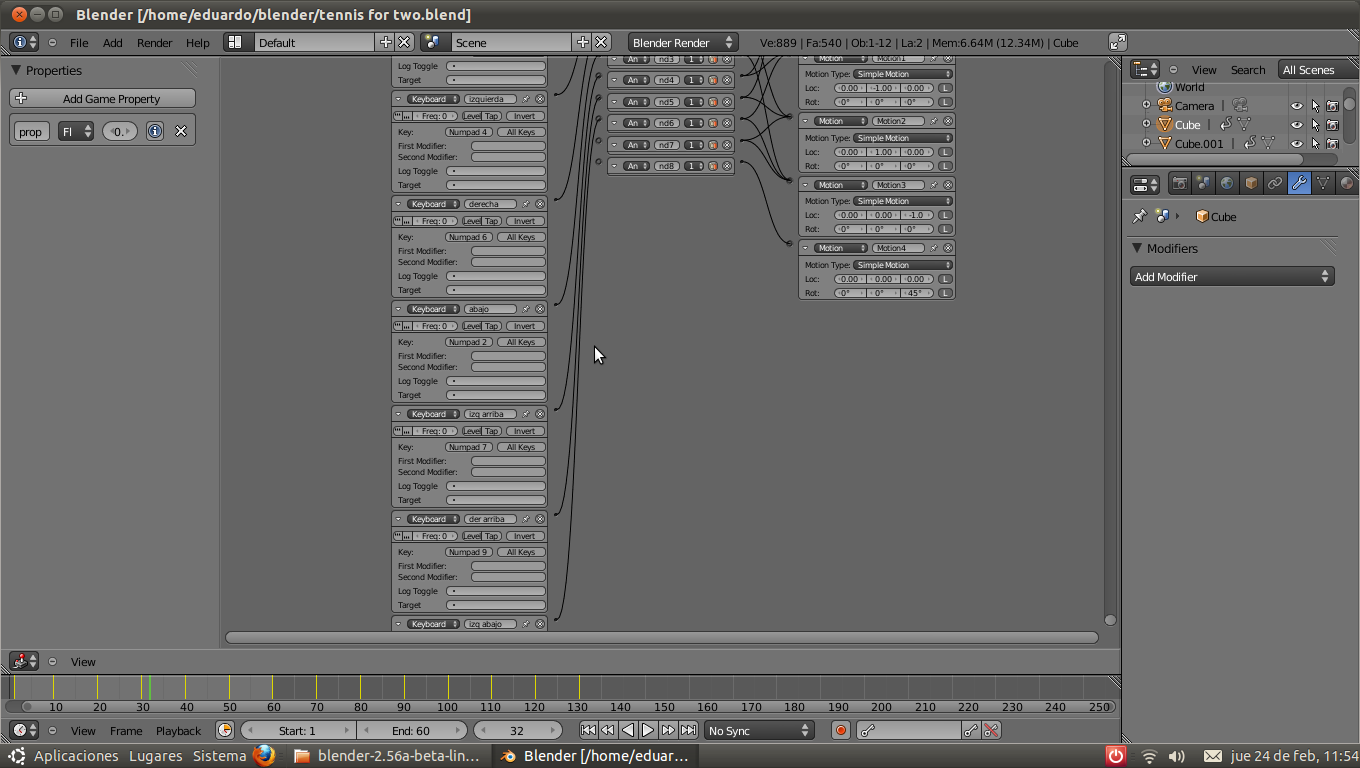Click frame 100 on the timeline
The image size is (1360, 768).
447,687
